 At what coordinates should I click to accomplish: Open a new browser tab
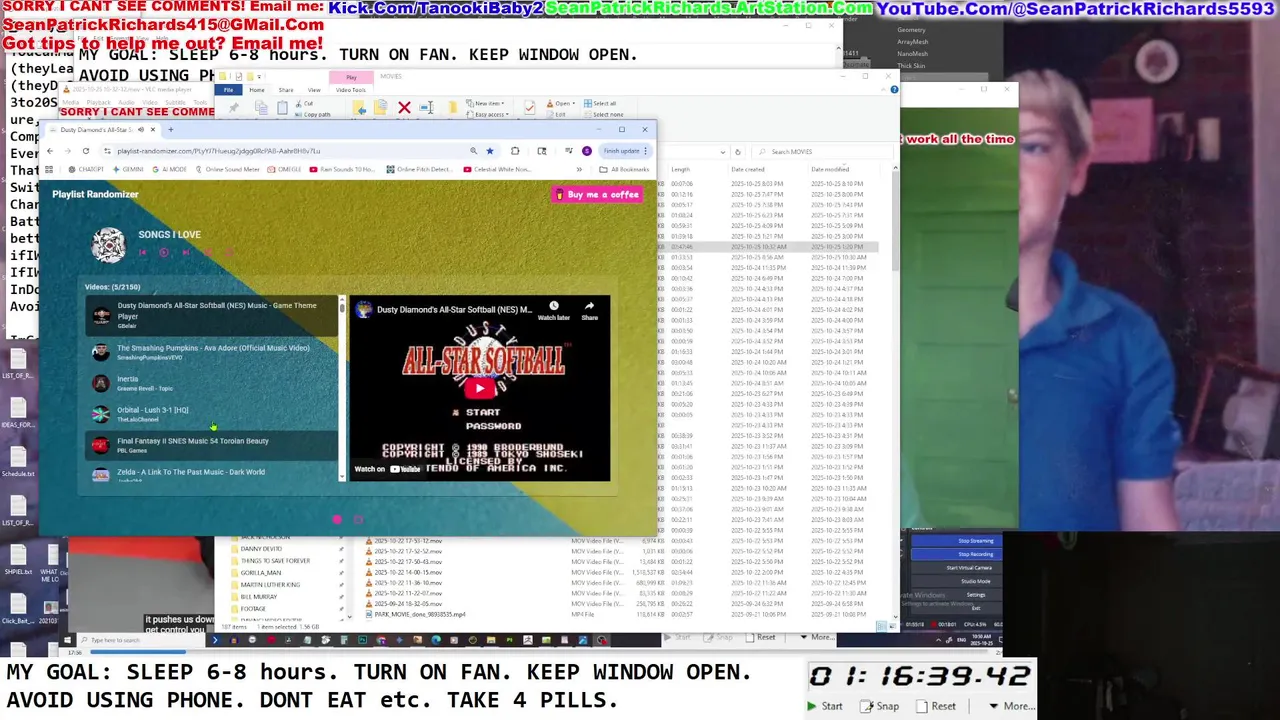click(x=170, y=129)
